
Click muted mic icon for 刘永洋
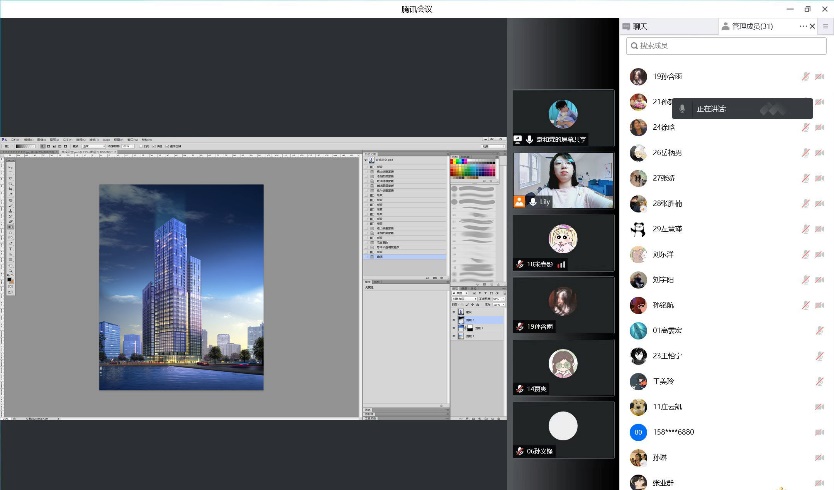[805, 254]
